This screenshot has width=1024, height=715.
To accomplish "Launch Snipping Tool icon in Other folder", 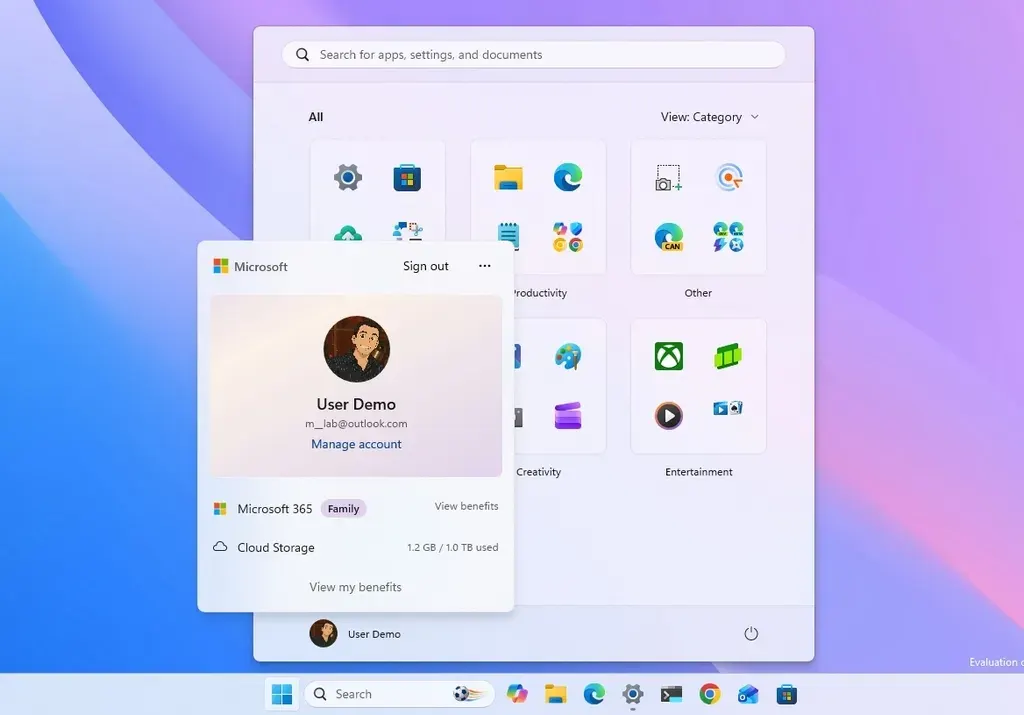I will (x=669, y=178).
